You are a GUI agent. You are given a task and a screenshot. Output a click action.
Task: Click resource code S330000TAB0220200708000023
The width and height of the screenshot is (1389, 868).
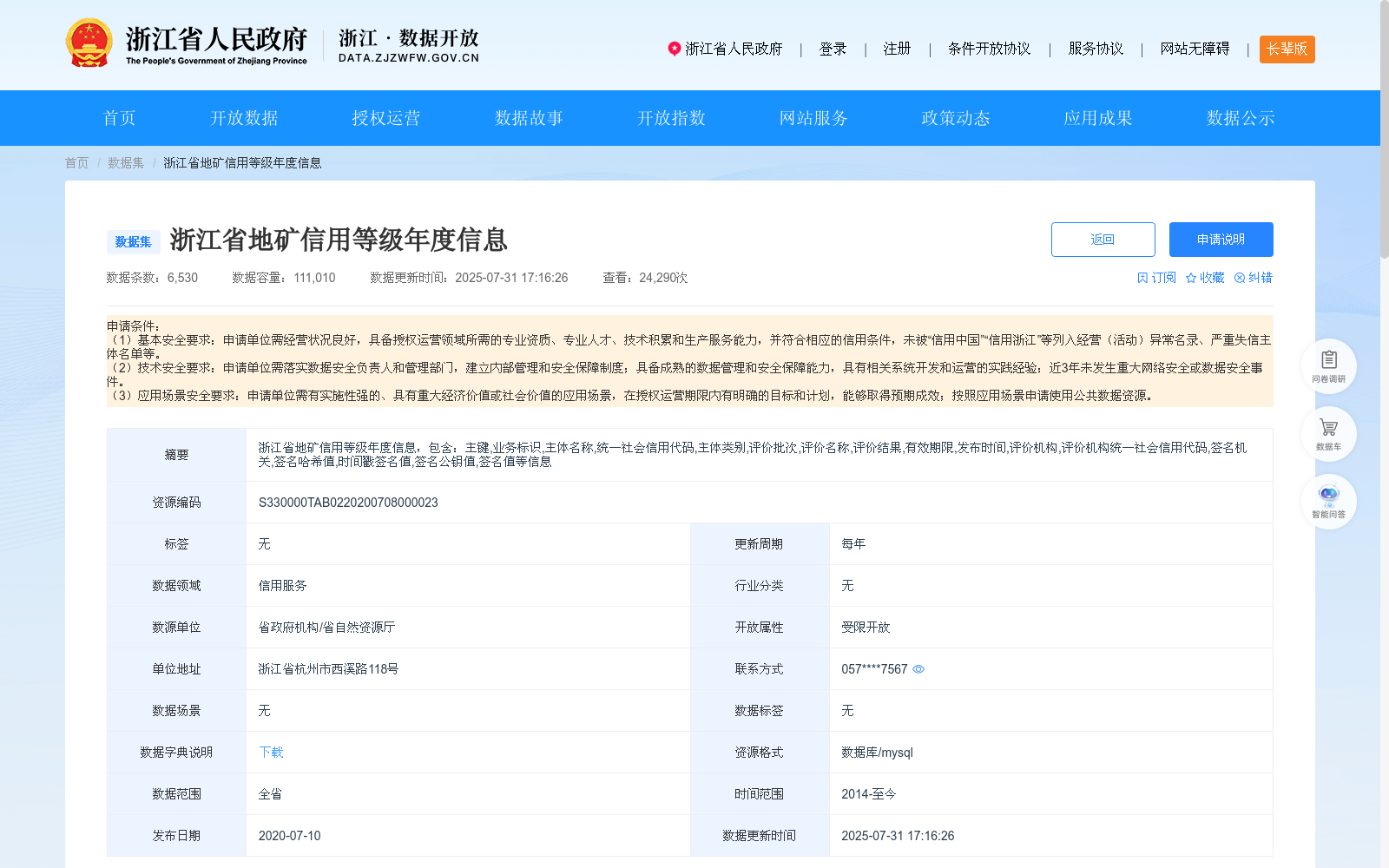tap(348, 503)
